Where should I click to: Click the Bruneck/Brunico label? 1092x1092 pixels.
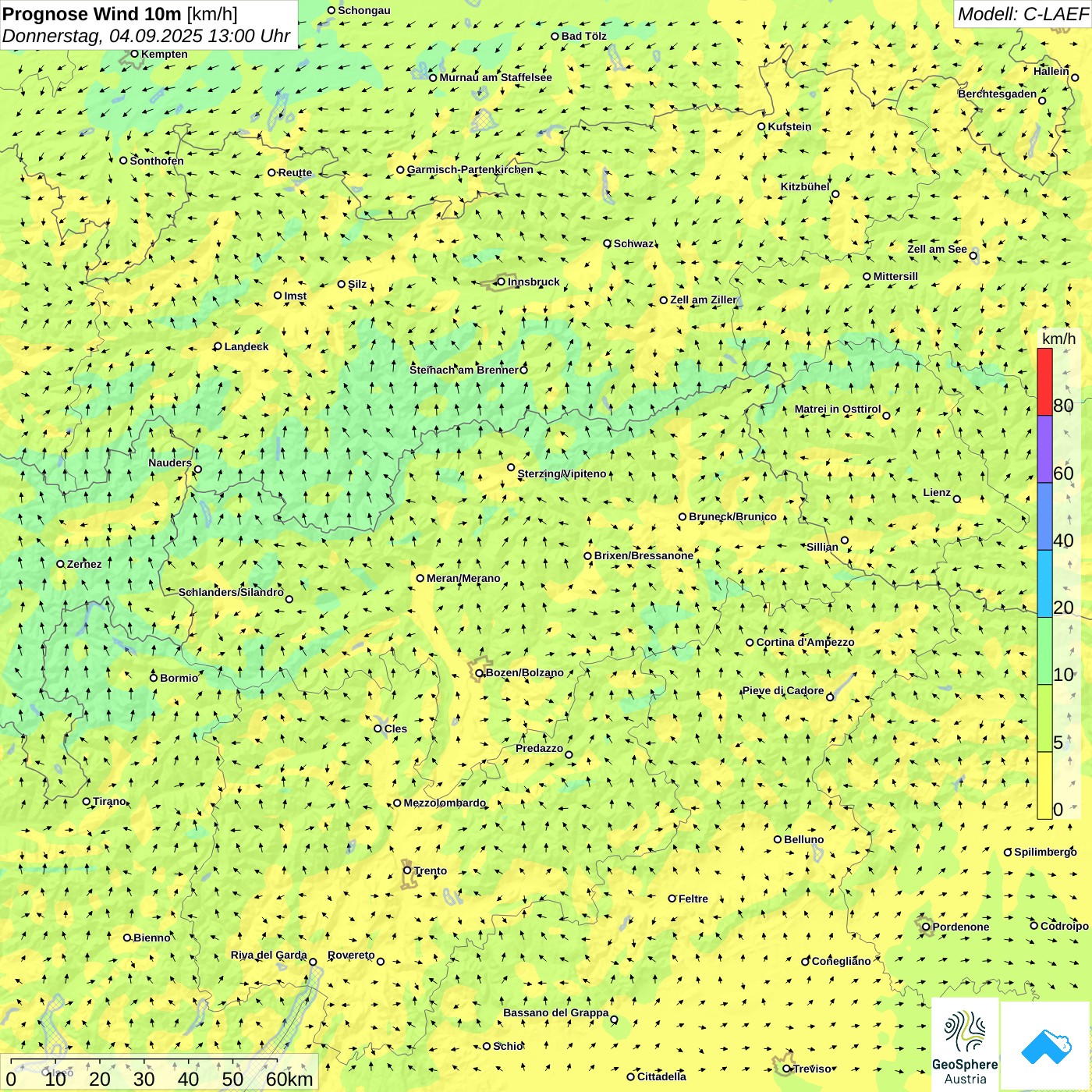732,516
